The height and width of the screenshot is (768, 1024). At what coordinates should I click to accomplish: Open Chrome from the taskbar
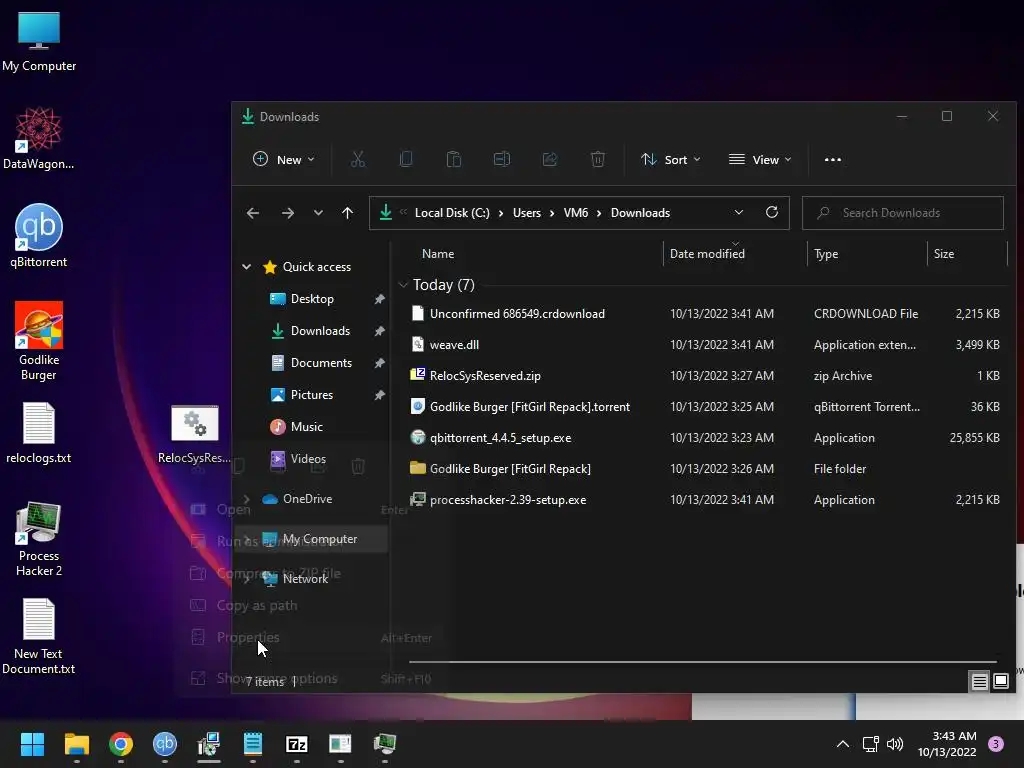click(121, 744)
